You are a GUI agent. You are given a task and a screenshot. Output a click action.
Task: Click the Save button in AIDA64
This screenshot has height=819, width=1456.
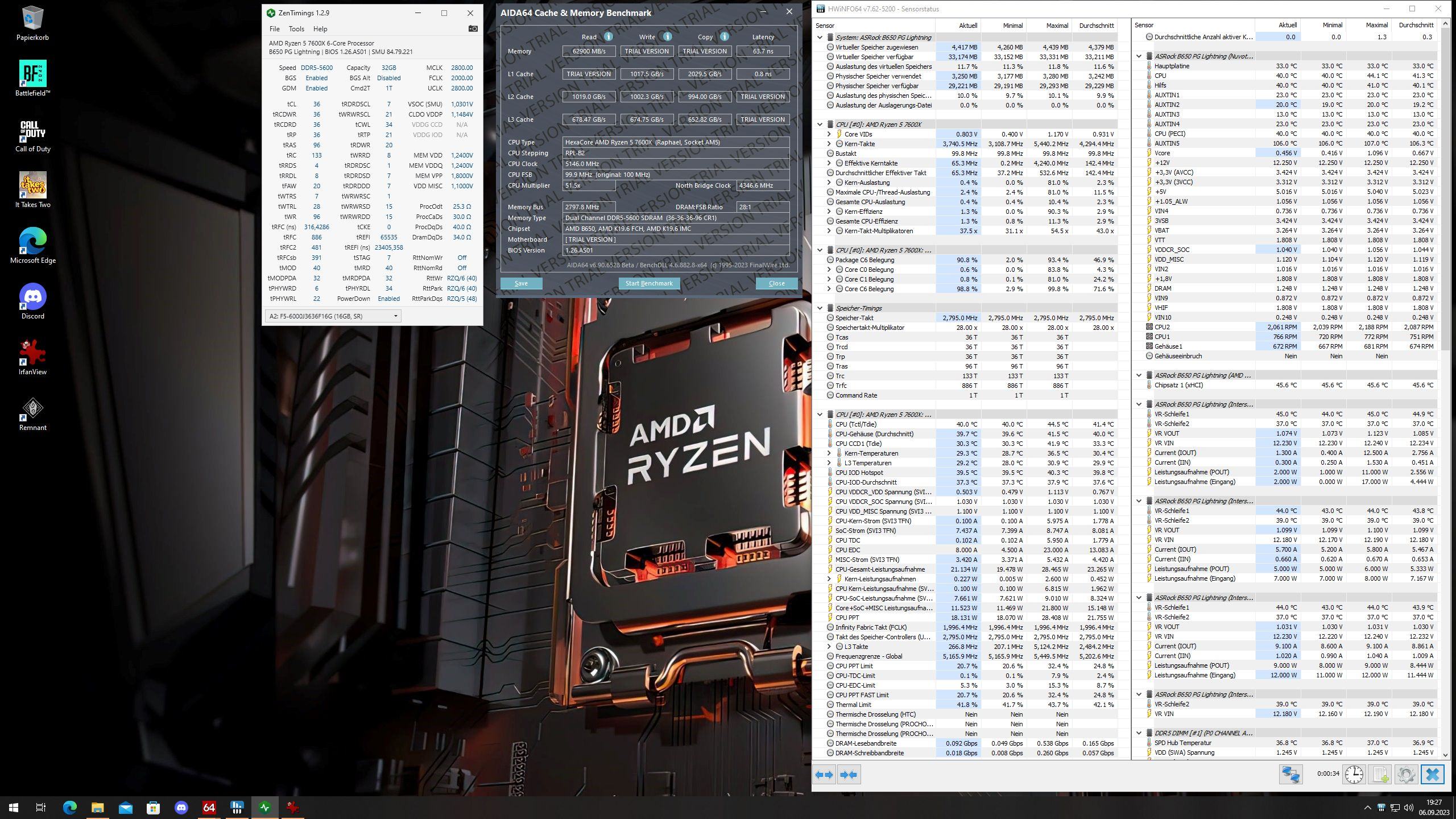pyautogui.click(x=521, y=283)
